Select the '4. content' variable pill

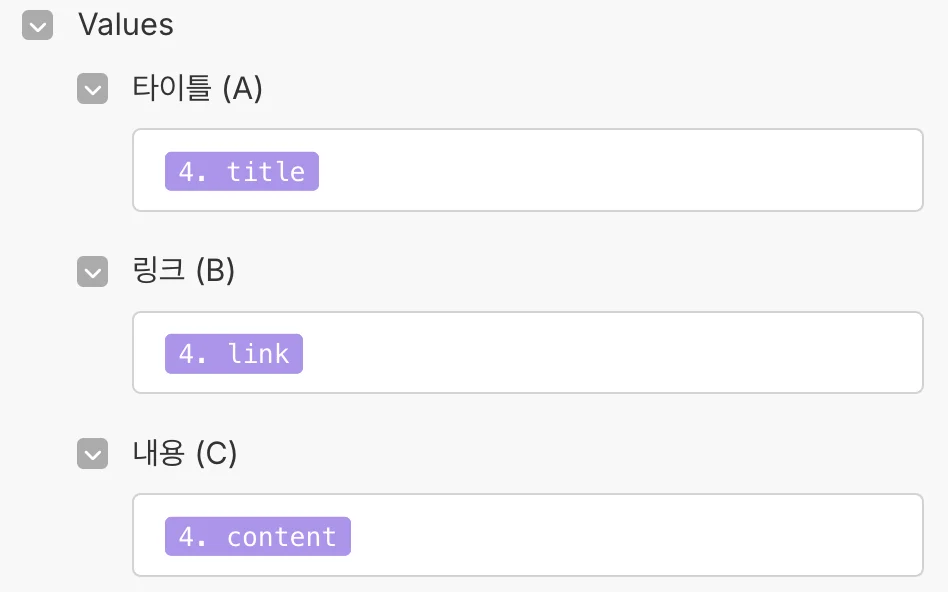[257, 536]
